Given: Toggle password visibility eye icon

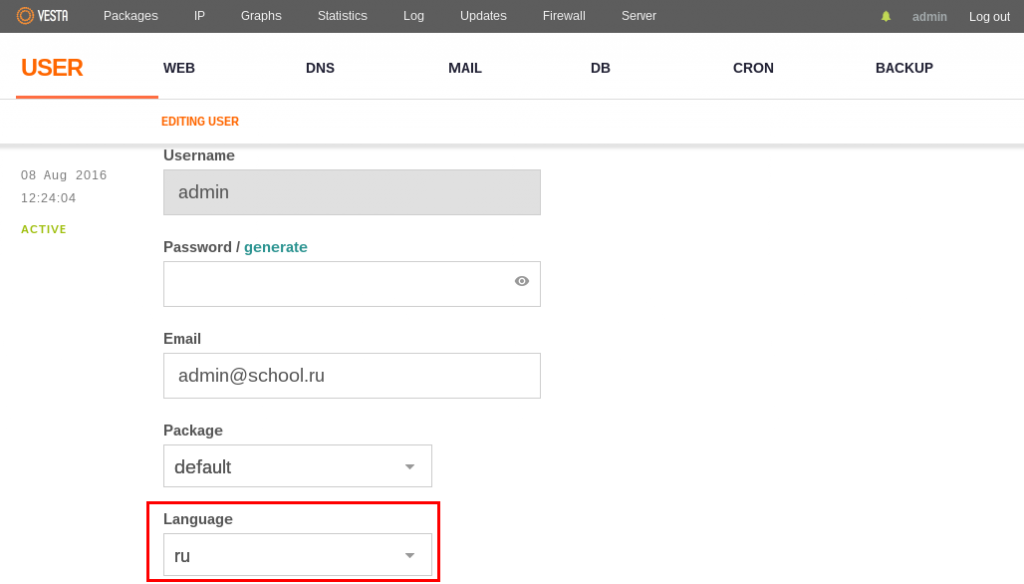Looking at the screenshot, I should pyautogui.click(x=521, y=281).
